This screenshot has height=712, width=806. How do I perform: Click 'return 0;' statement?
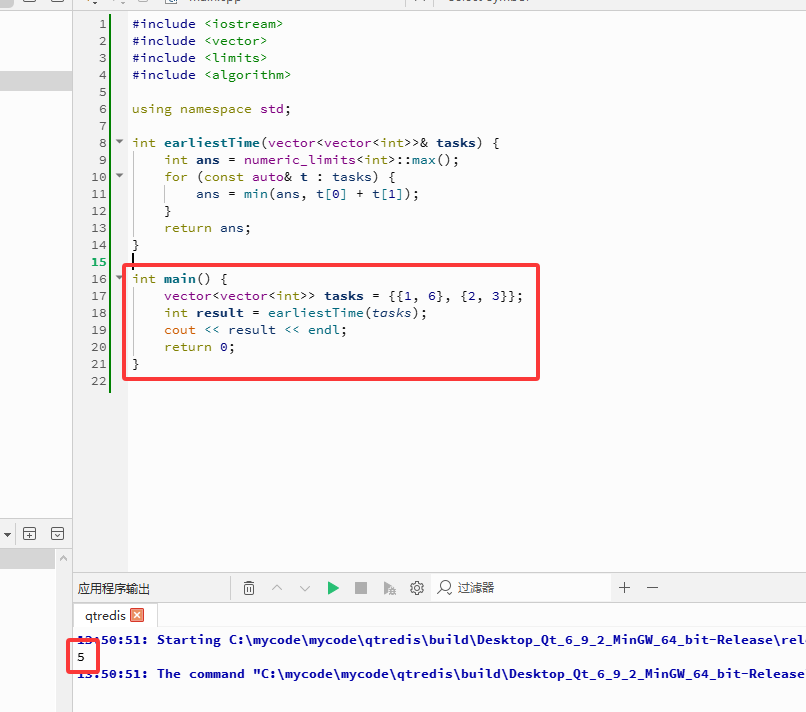199,347
